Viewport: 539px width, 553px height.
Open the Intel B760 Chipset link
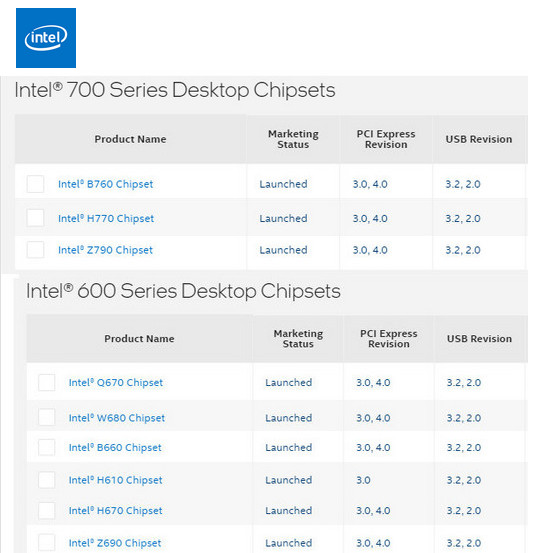[x=105, y=184]
